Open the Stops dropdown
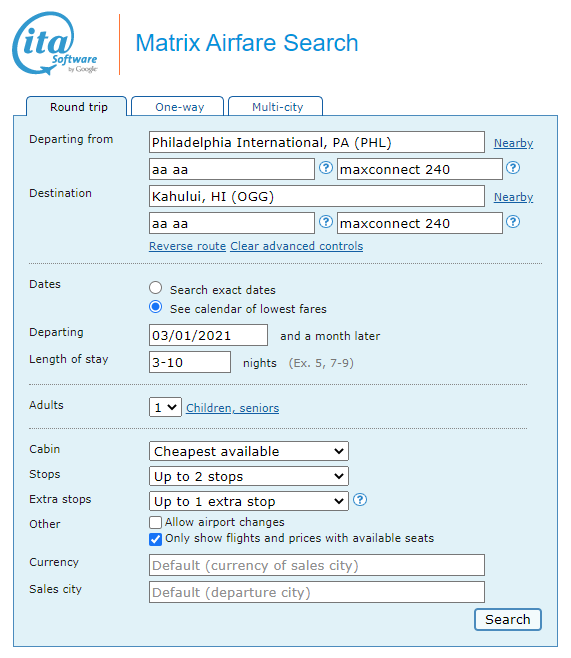The height and width of the screenshot is (658, 571). click(x=249, y=476)
